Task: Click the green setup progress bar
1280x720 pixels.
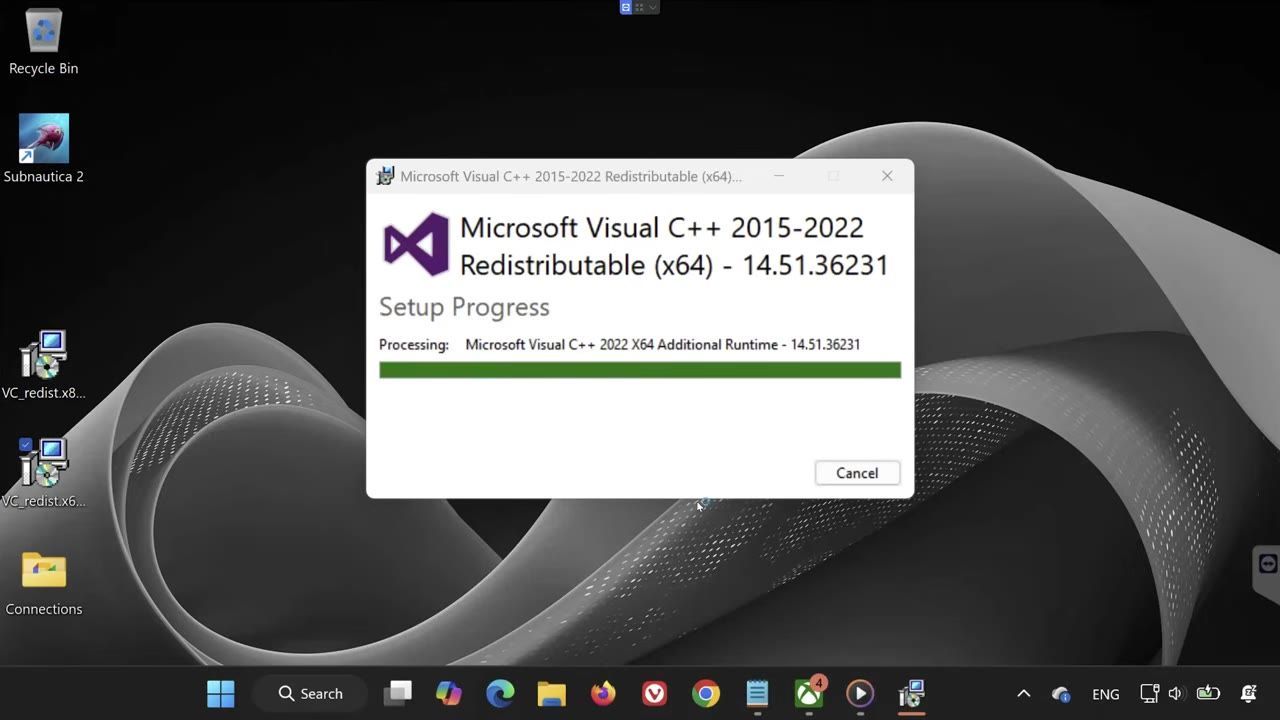Action: (x=640, y=370)
